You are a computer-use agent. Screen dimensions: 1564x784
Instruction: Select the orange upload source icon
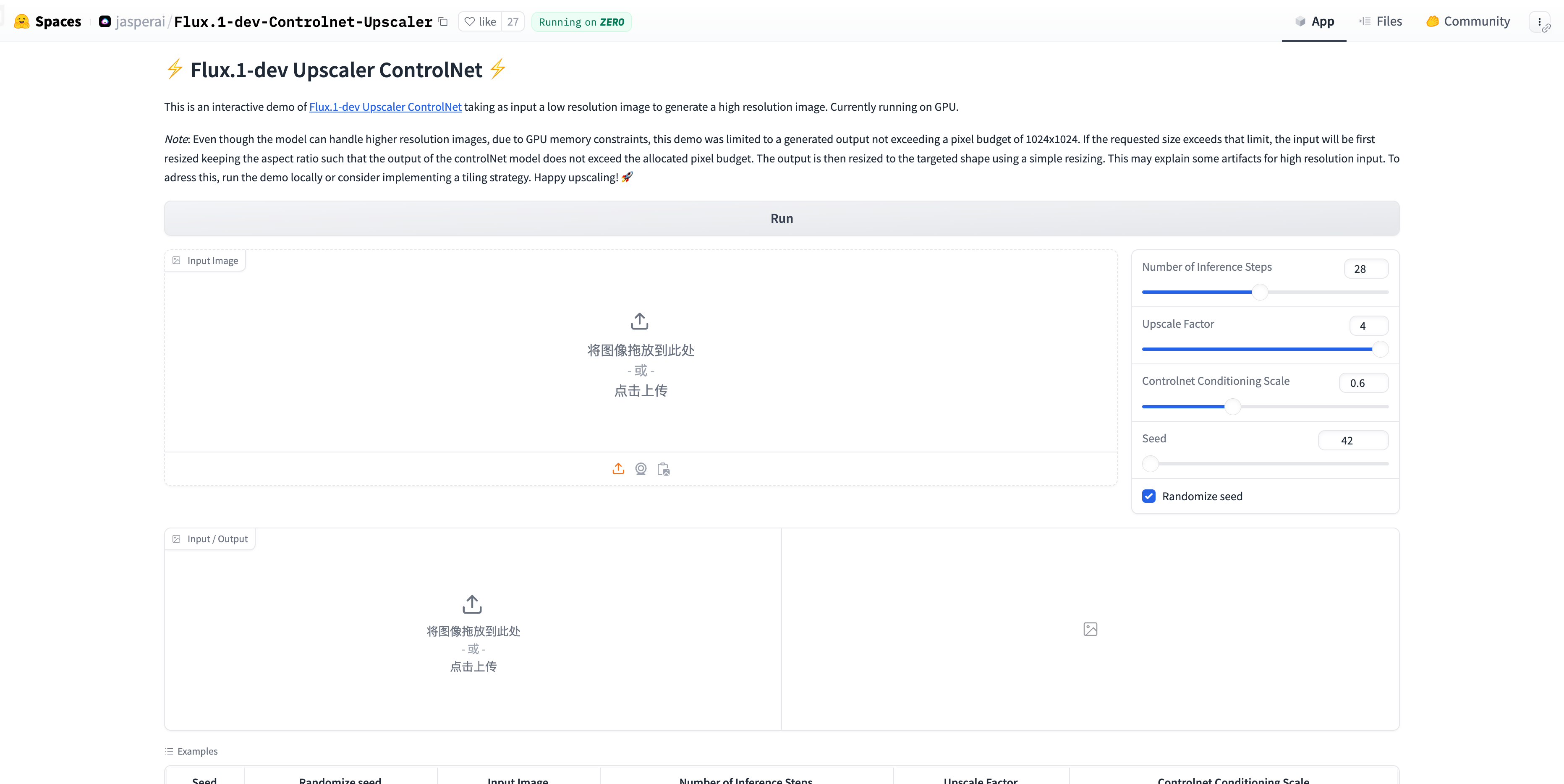pyautogui.click(x=618, y=469)
